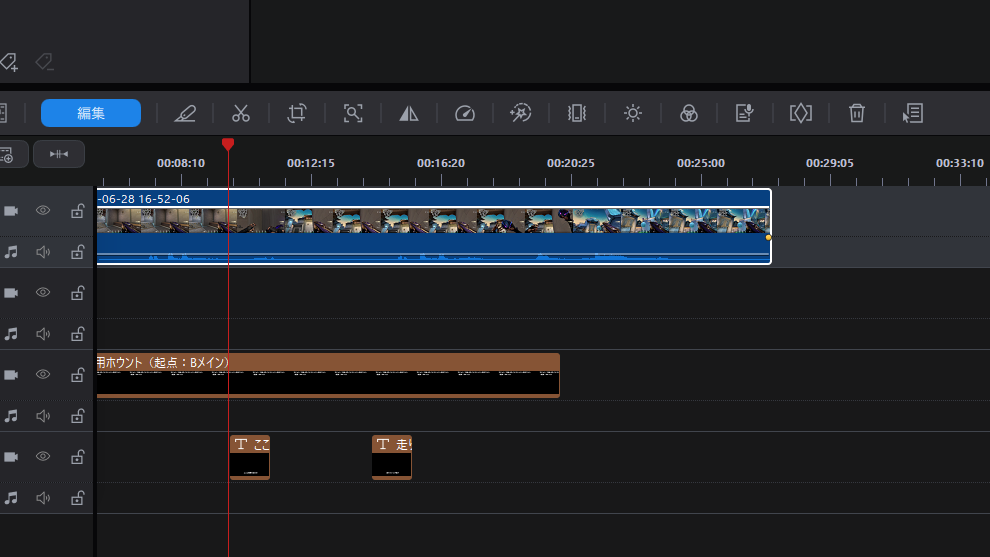
Task: Click music note icon of second audio track
Action: click(x=11, y=334)
